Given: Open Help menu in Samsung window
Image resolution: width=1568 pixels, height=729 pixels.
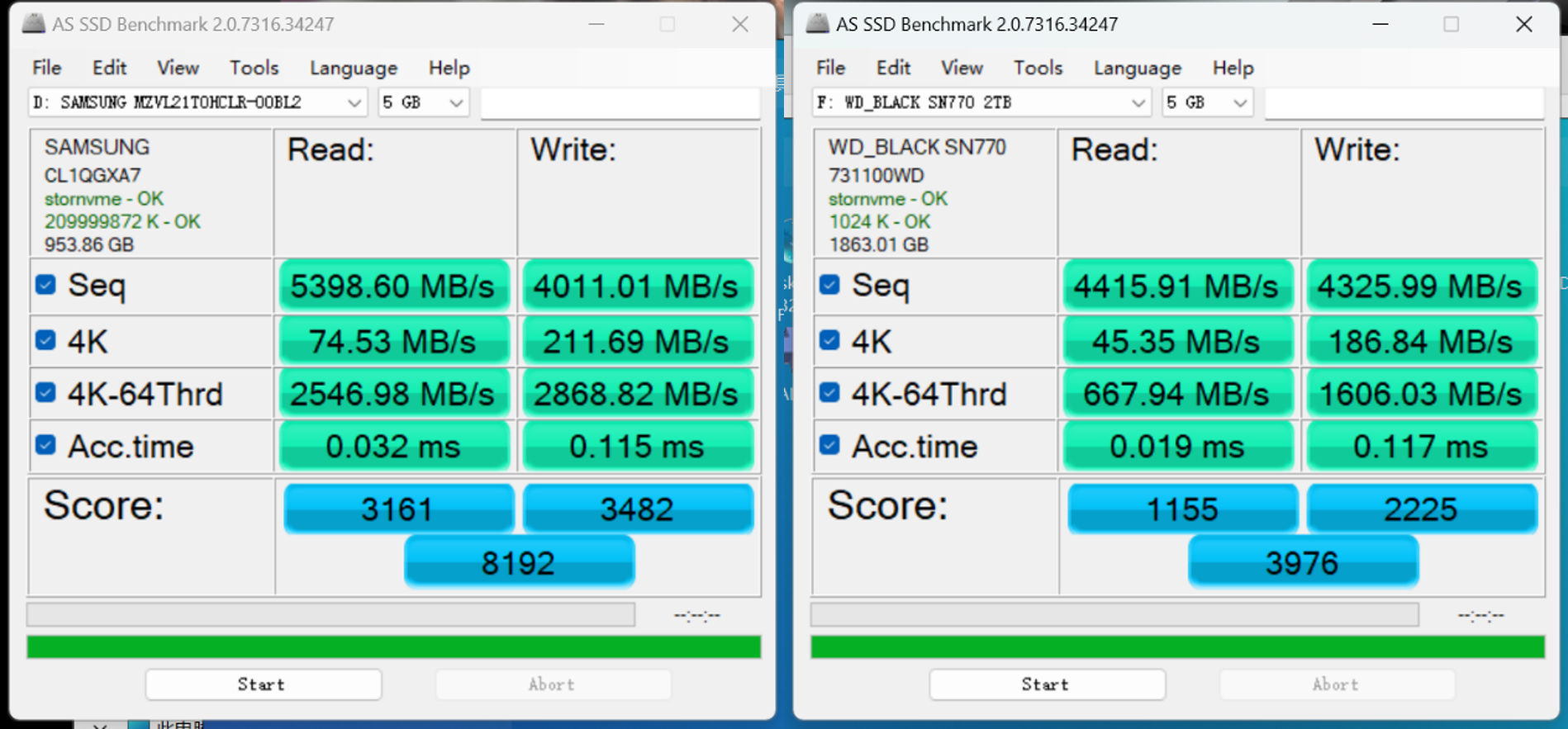Looking at the screenshot, I should coord(449,68).
